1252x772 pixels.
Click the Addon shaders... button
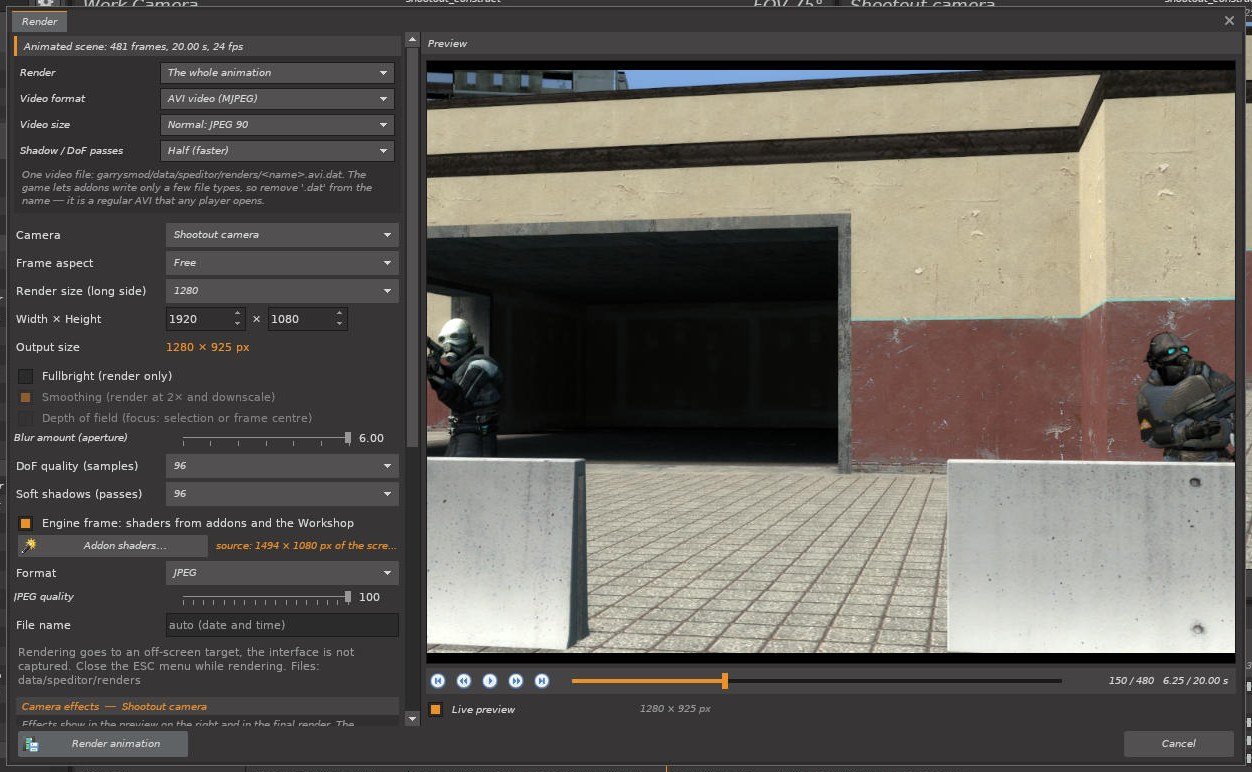tap(113, 546)
